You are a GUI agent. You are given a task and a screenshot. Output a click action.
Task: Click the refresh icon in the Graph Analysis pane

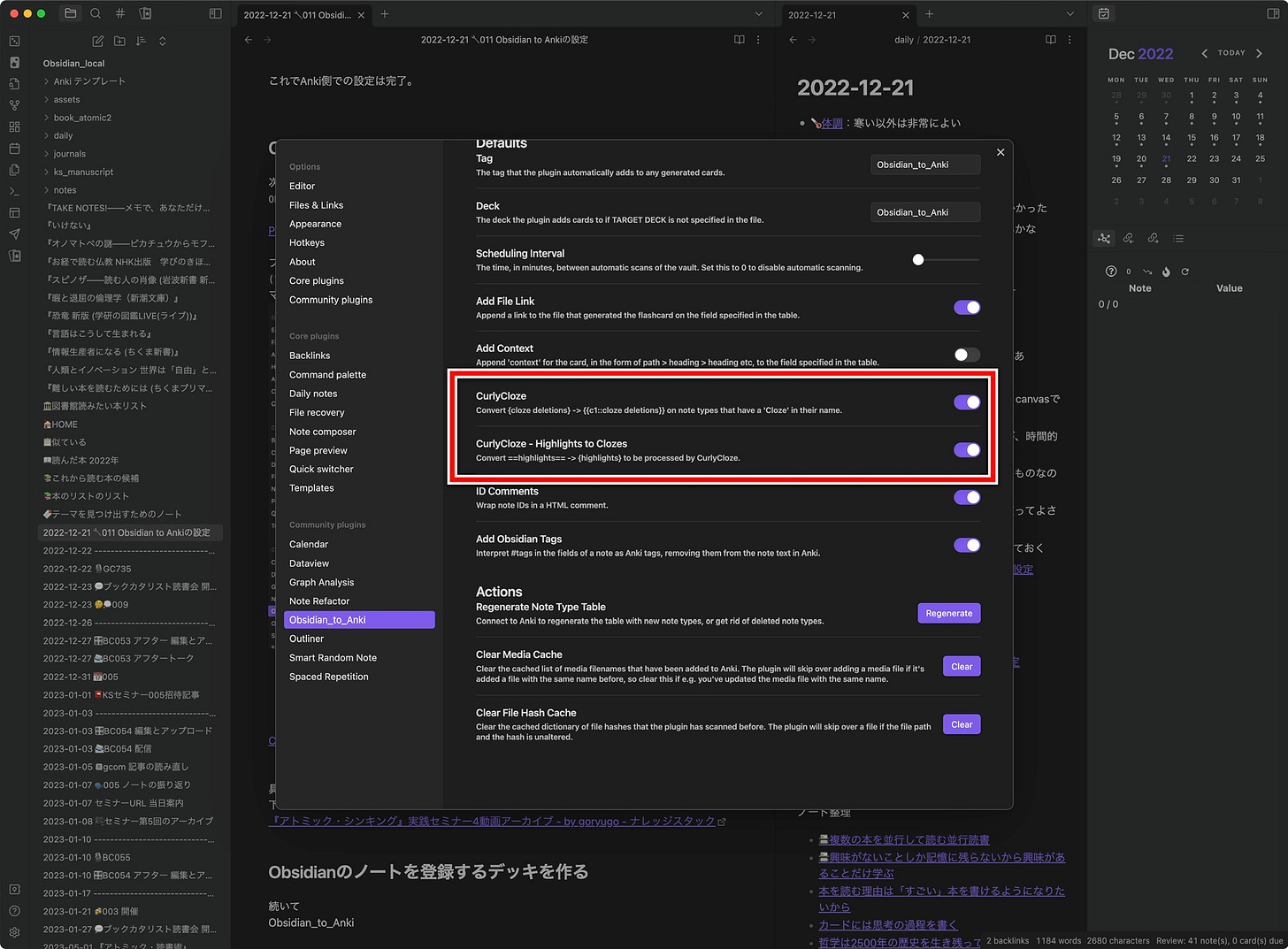(x=1184, y=272)
